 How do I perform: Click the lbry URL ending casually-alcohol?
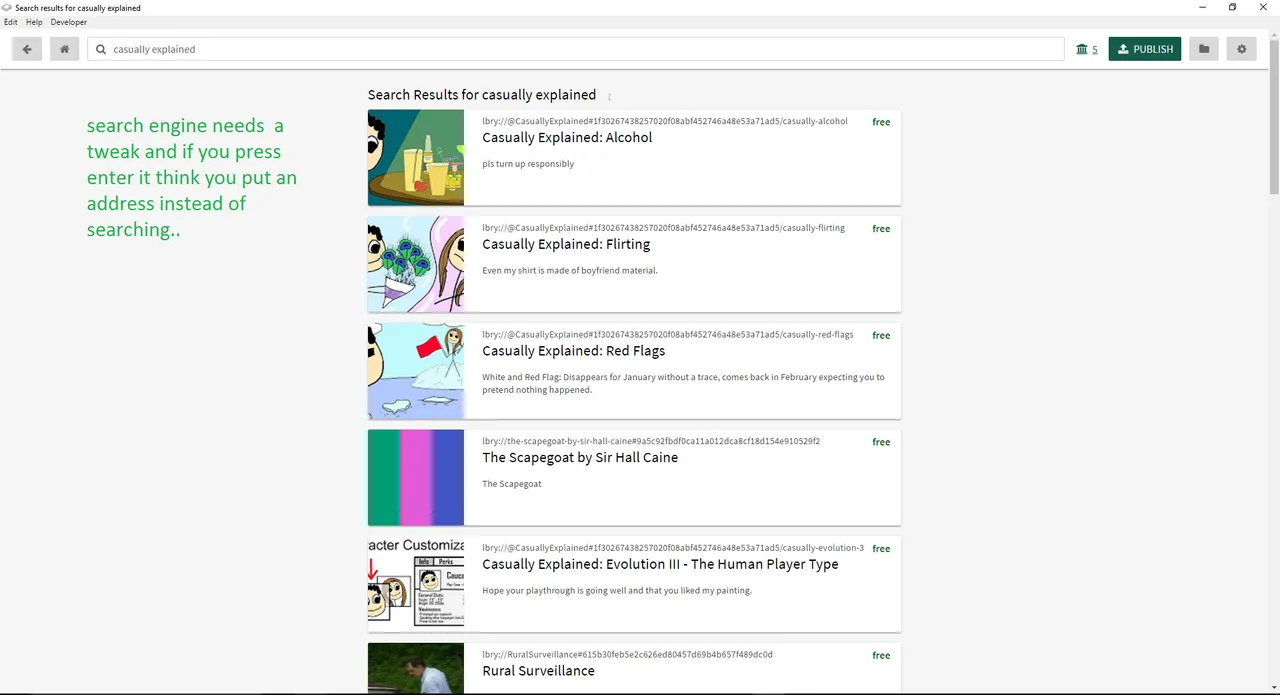(665, 121)
